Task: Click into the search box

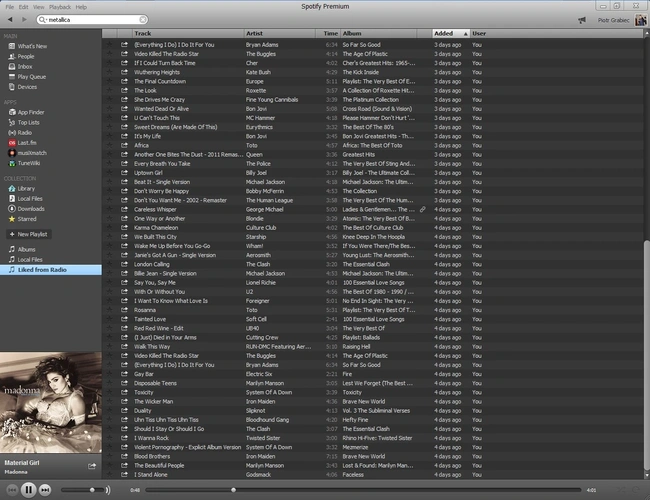Action: coord(92,19)
